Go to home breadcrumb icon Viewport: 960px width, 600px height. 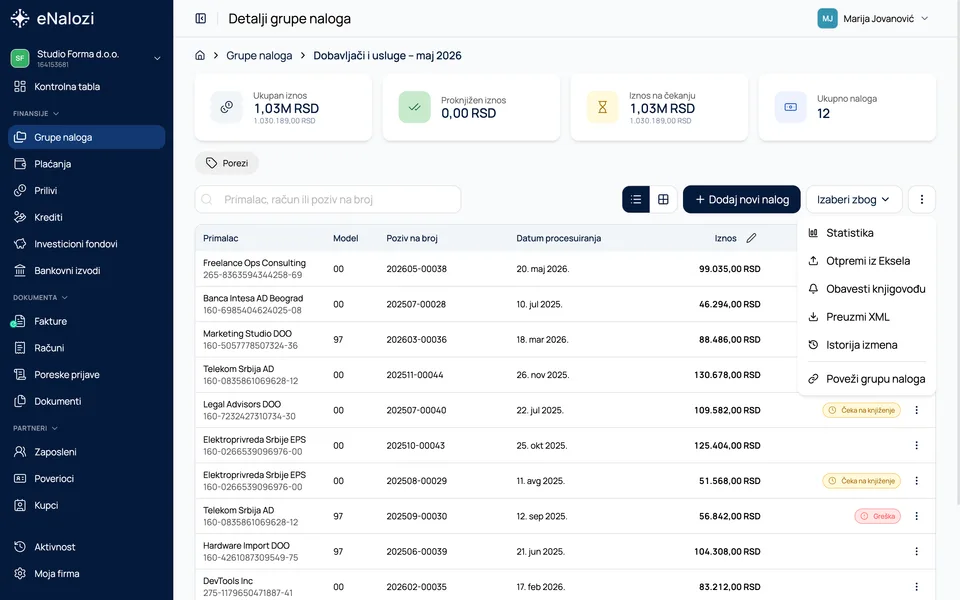point(200,55)
